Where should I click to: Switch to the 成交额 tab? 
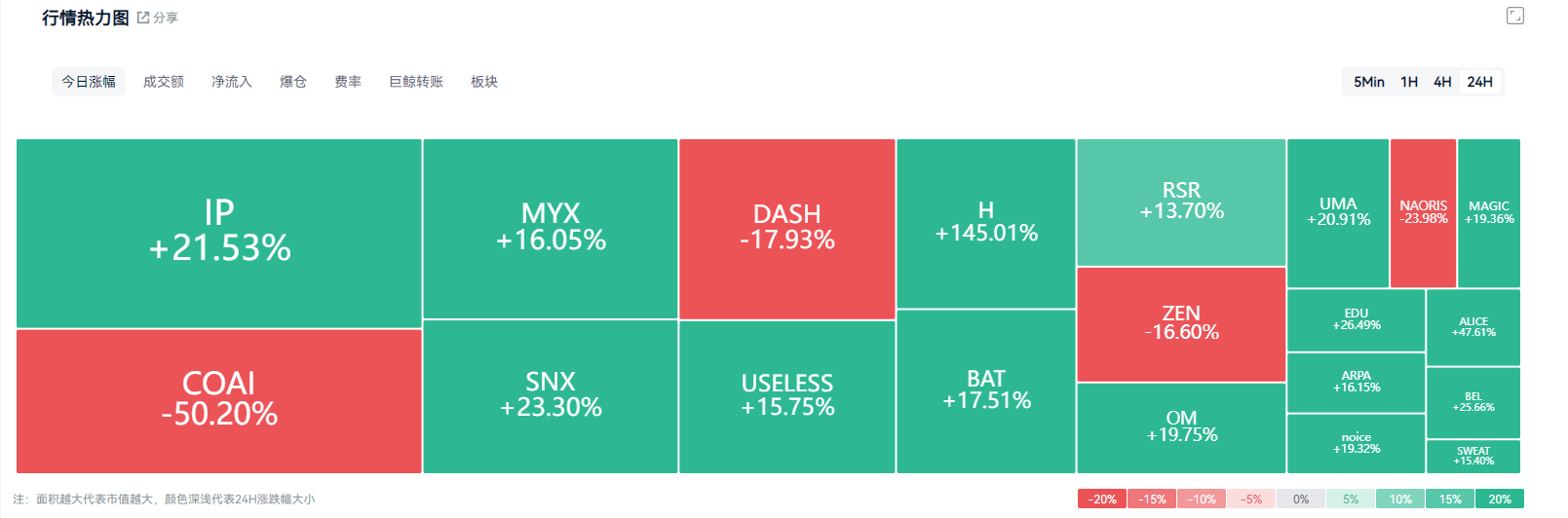pos(164,82)
